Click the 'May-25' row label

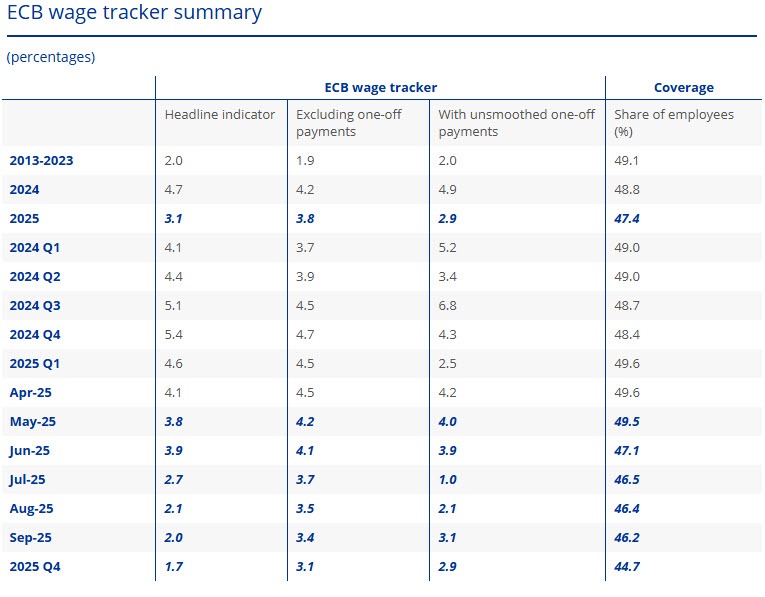[x=32, y=422]
